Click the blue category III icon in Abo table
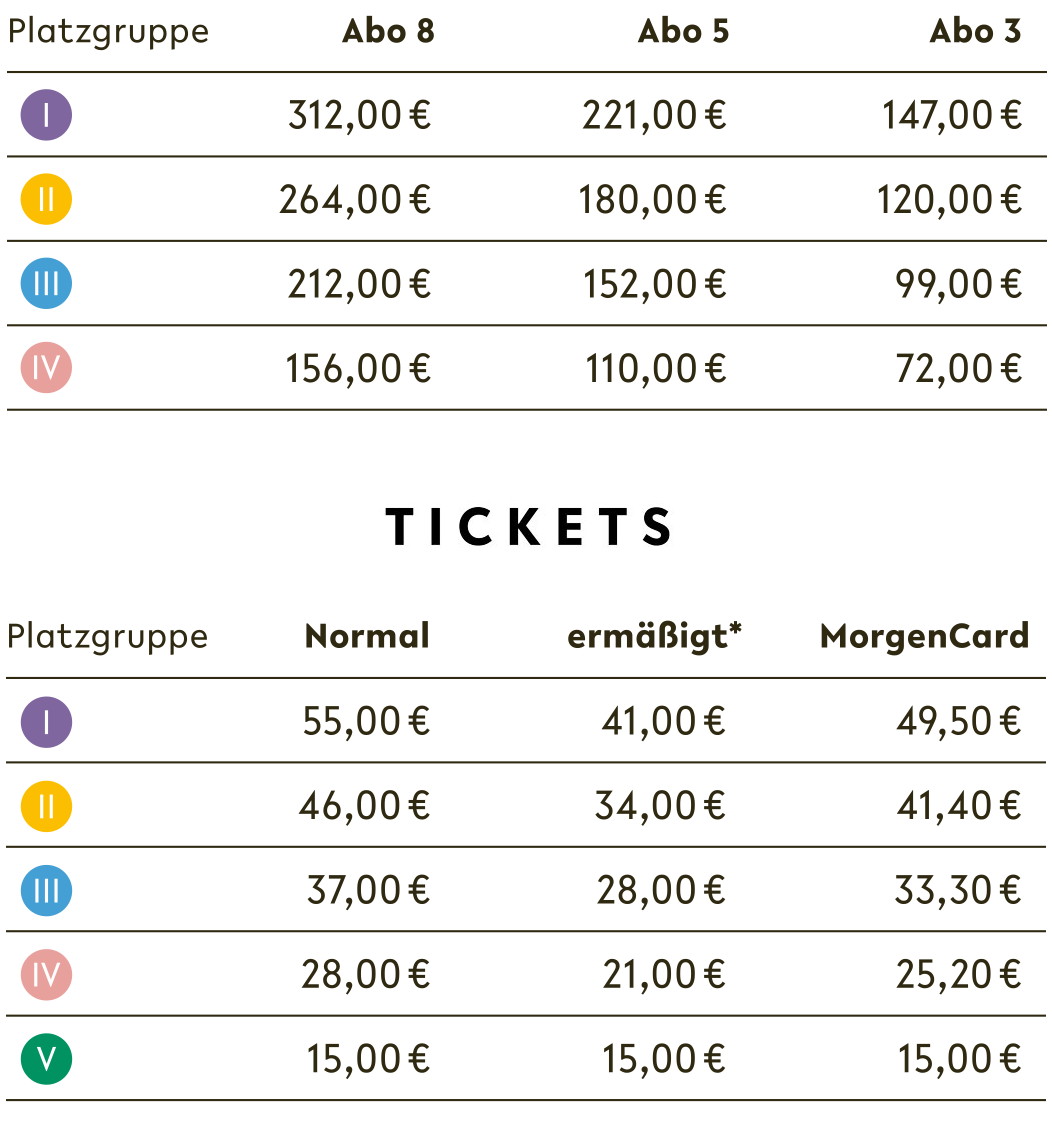The image size is (1052, 1123). 46,284
